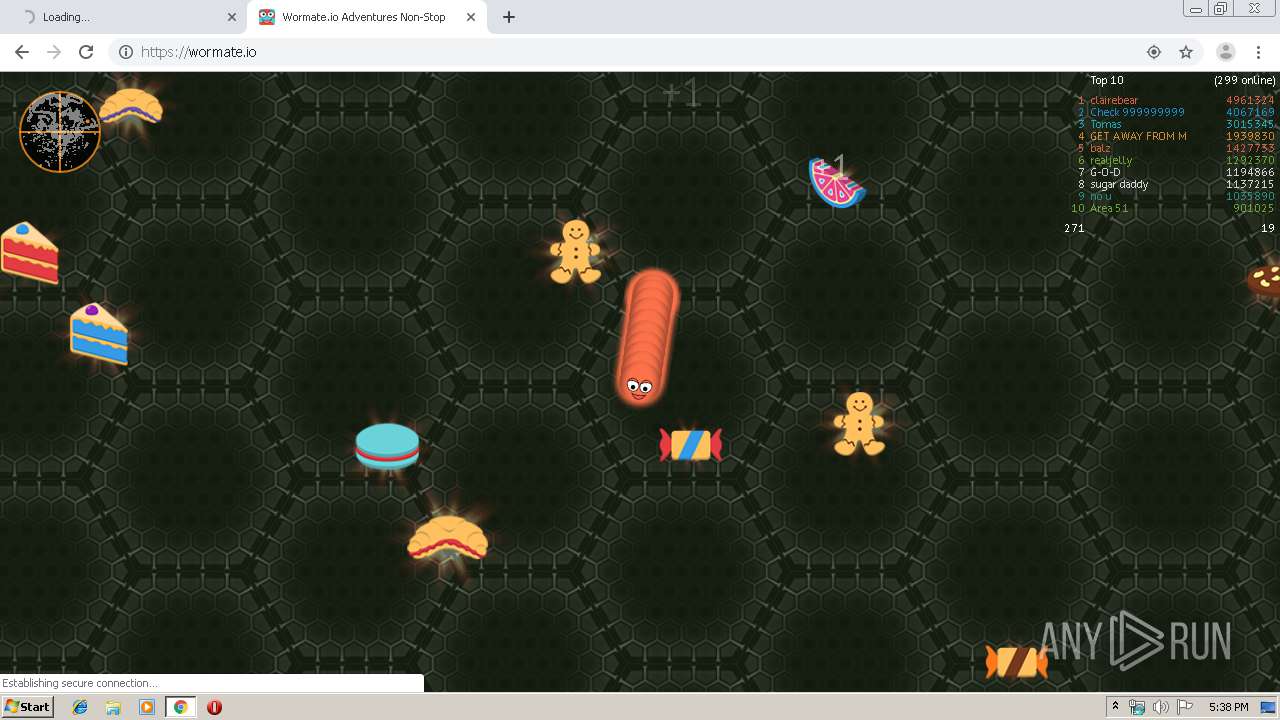
Task: Select the Wormate.io Adventures Non-Stop tab
Action: click(x=366, y=17)
